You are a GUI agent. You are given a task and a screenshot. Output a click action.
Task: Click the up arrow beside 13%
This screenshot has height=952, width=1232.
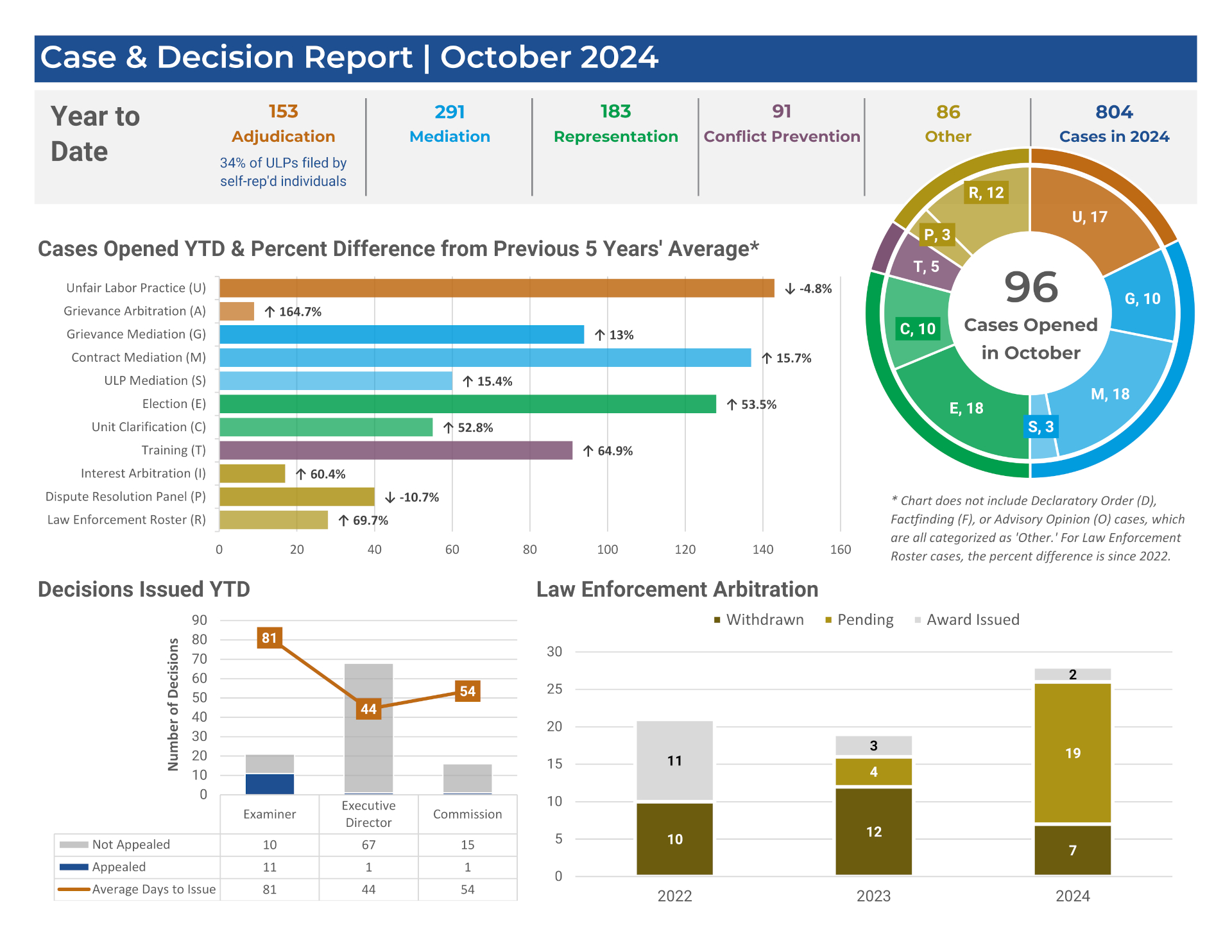pos(600,335)
